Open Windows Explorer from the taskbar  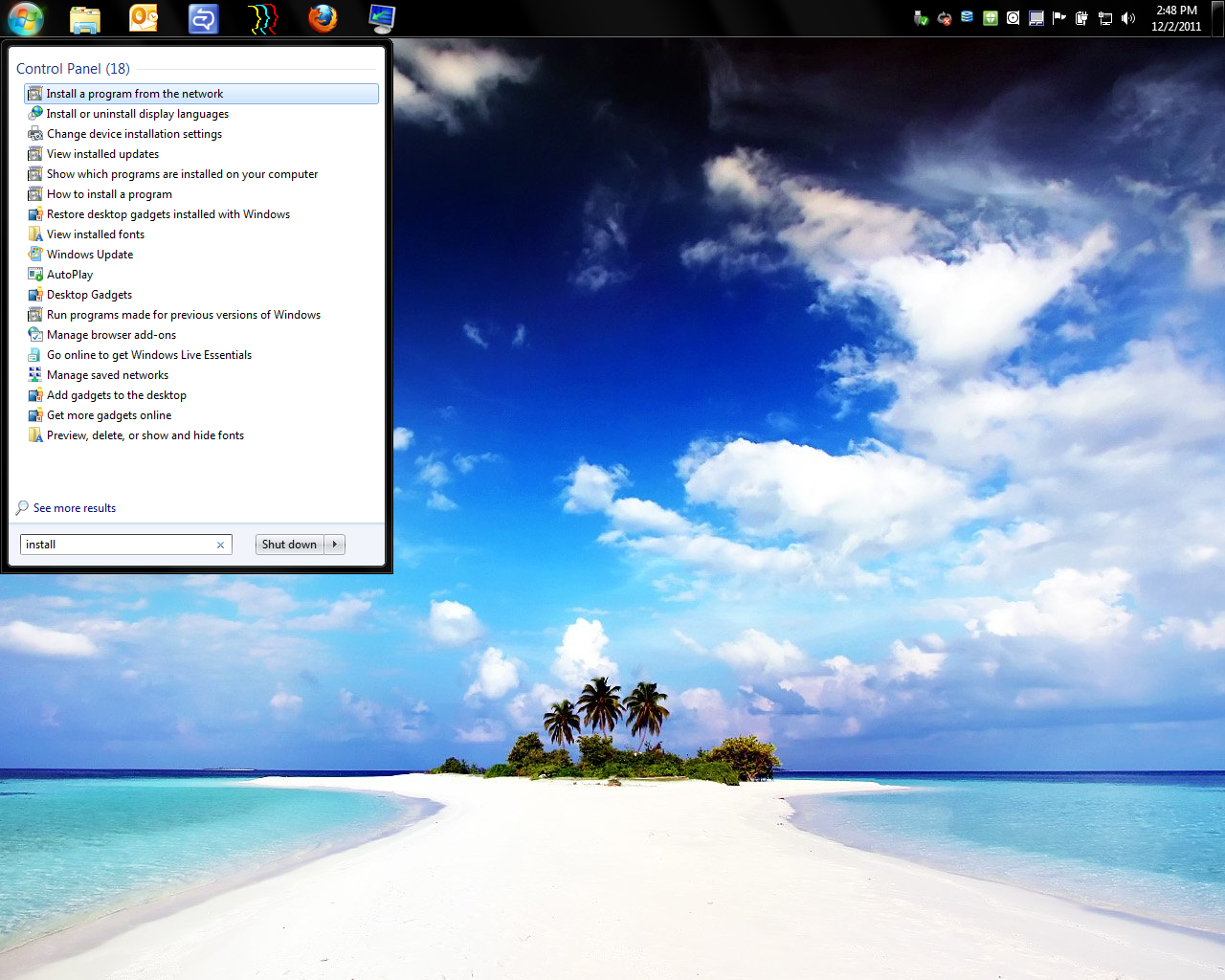coord(85,19)
